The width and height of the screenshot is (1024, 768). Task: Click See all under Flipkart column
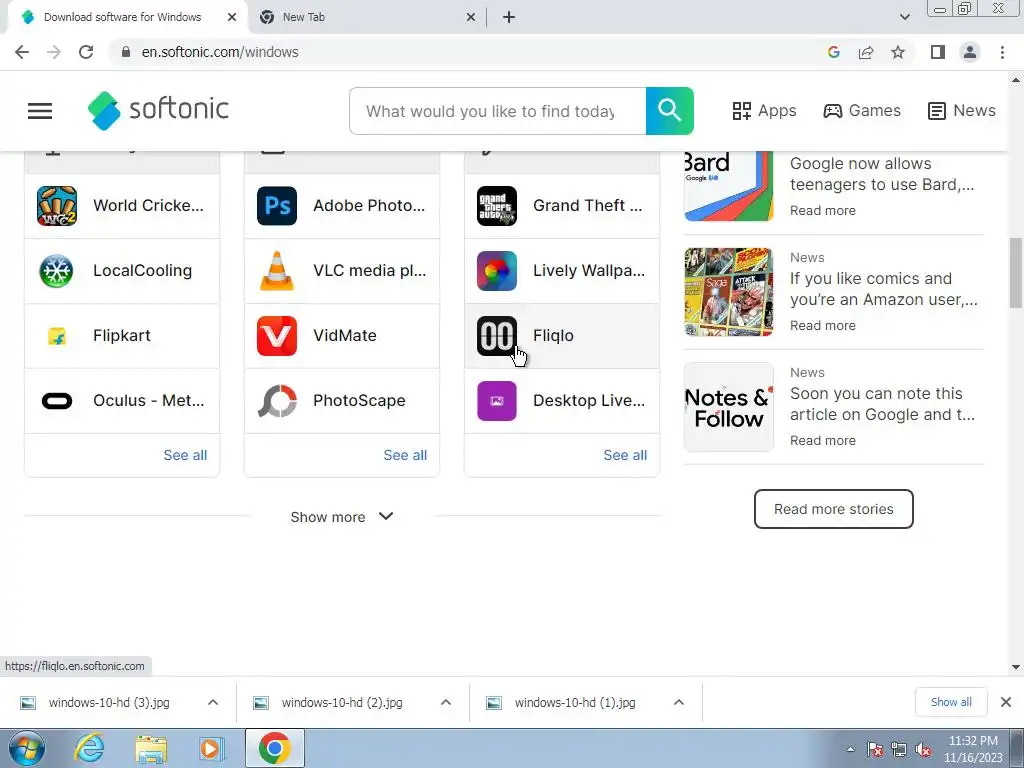tap(185, 455)
